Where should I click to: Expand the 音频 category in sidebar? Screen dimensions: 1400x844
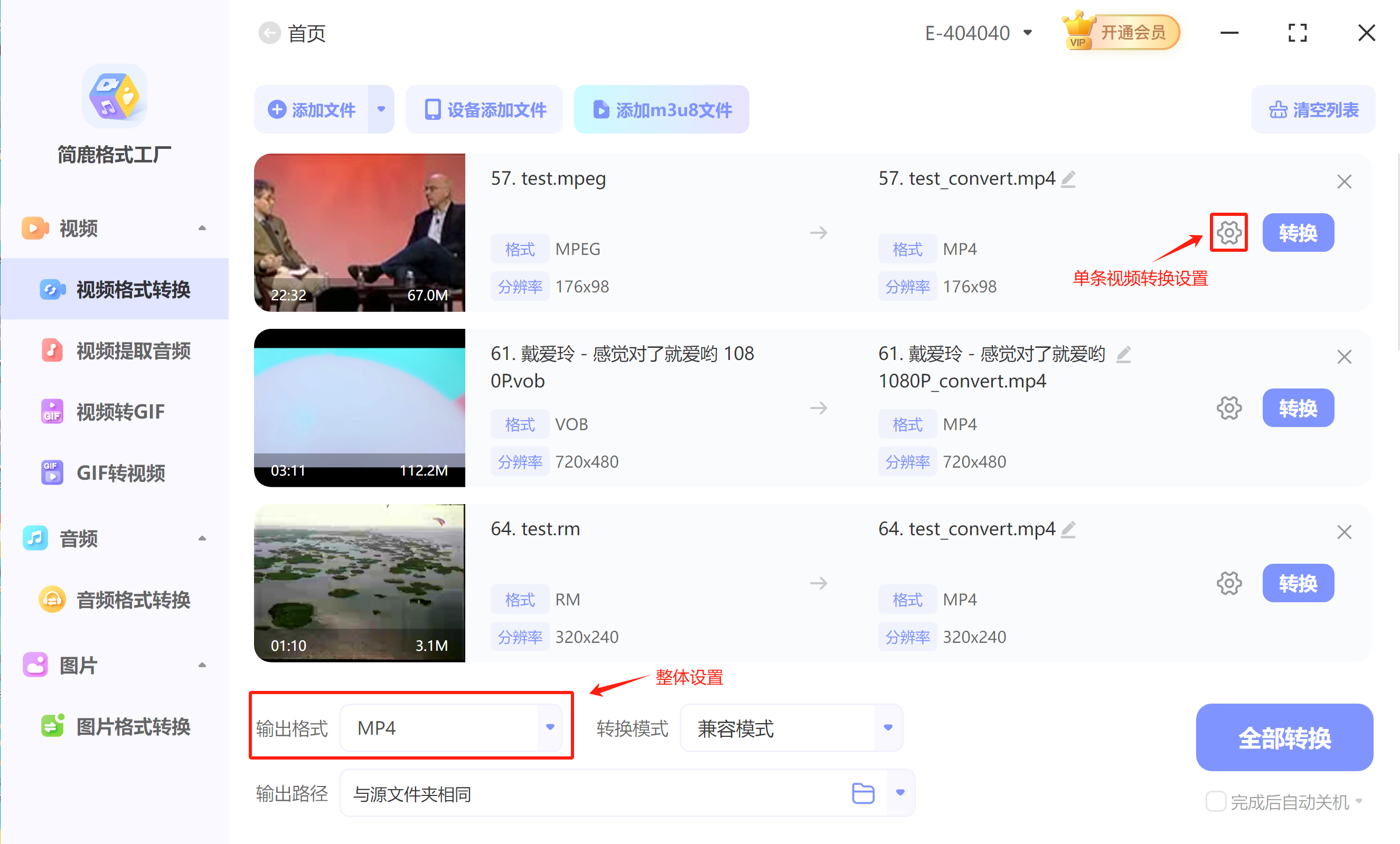point(202,538)
